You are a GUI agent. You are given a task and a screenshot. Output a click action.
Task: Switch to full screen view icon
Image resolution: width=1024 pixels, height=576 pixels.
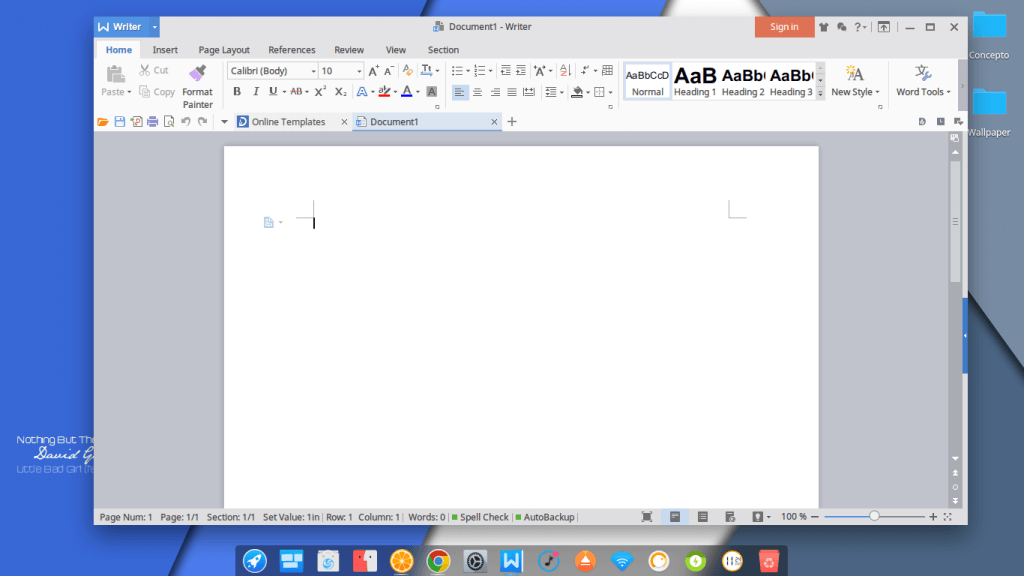pos(647,517)
